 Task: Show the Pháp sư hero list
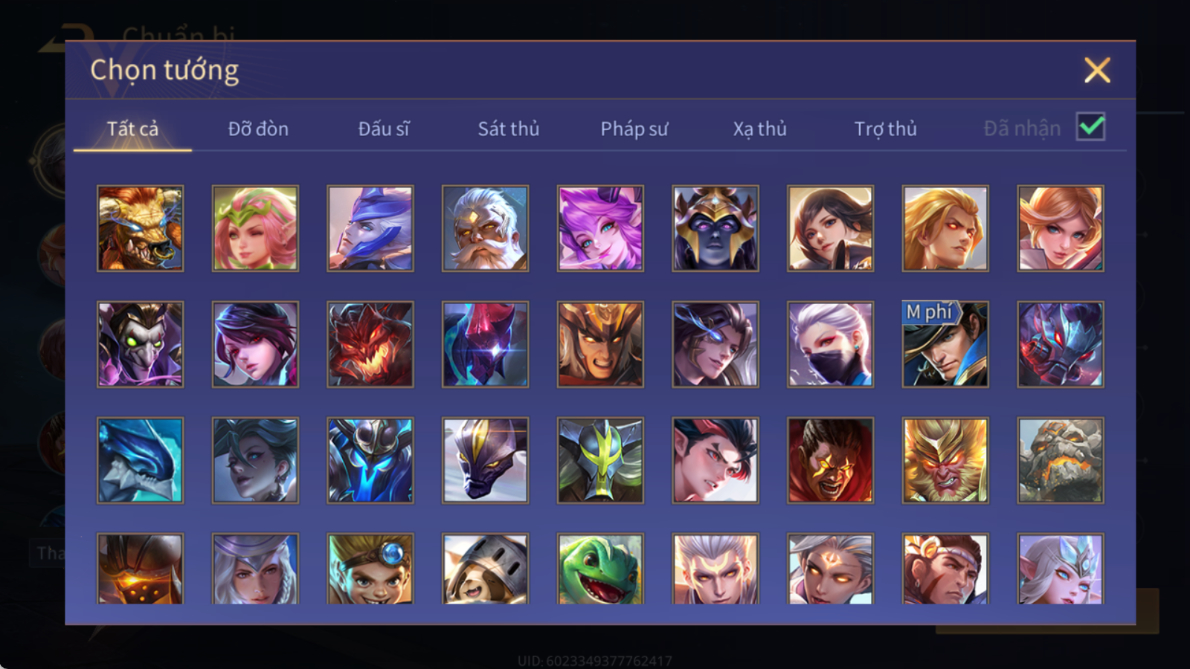tap(634, 129)
